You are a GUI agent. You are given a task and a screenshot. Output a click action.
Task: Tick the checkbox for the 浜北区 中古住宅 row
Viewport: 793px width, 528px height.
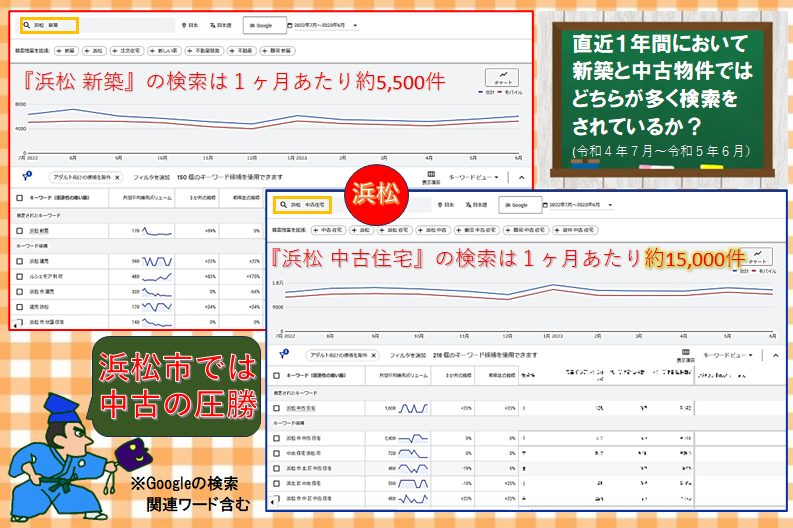276,483
